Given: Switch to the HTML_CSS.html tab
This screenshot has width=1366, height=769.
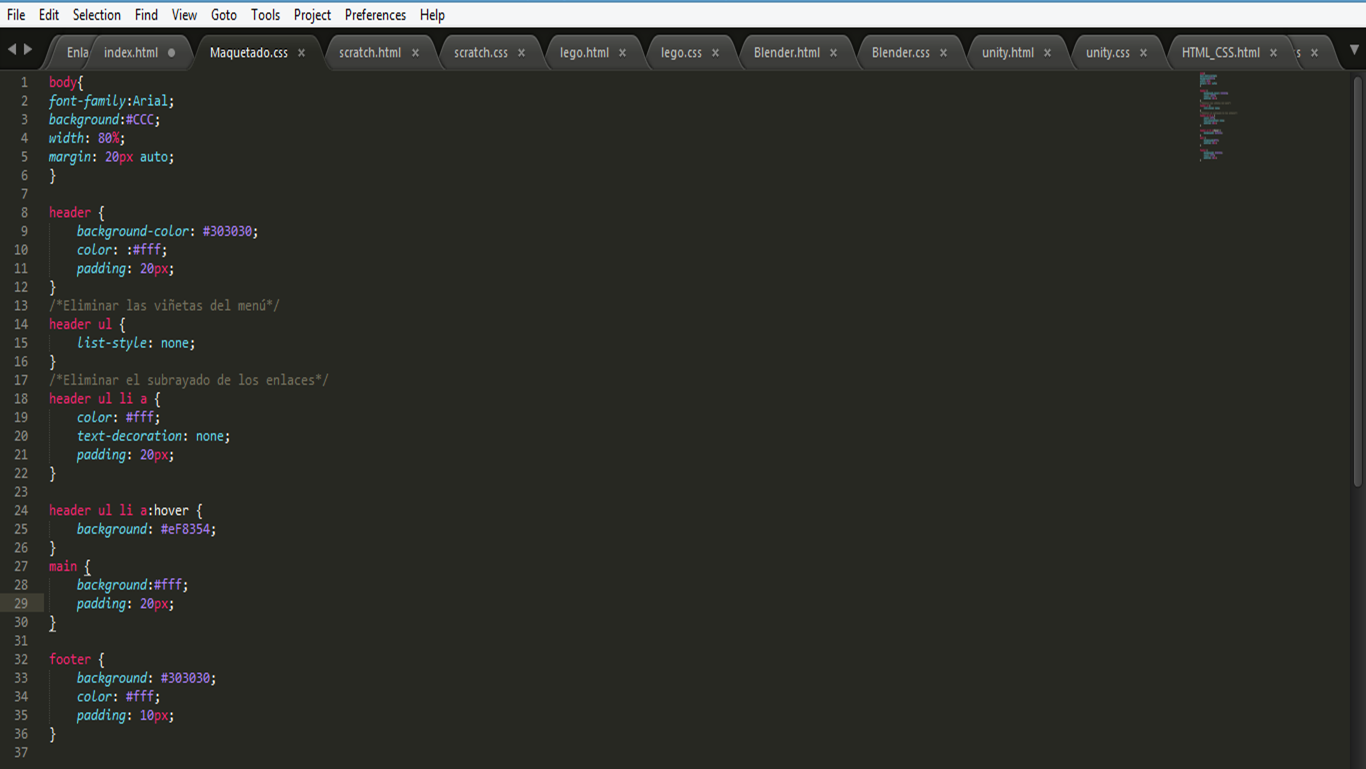Looking at the screenshot, I should click(x=1220, y=53).
